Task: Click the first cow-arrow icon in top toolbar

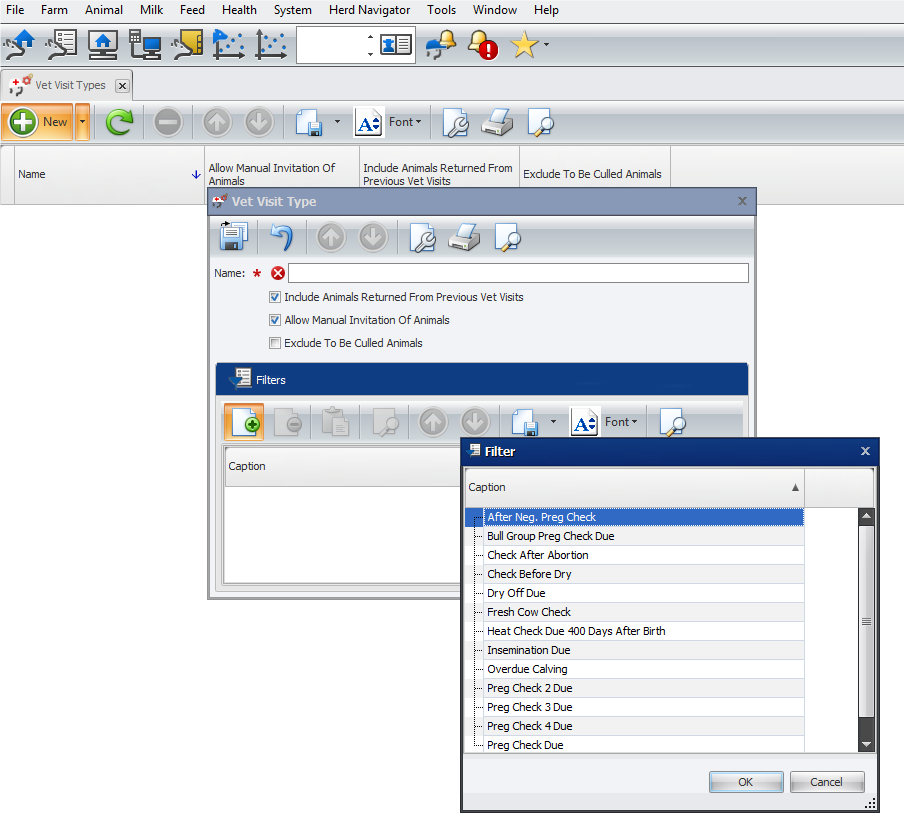Action: 19,45
